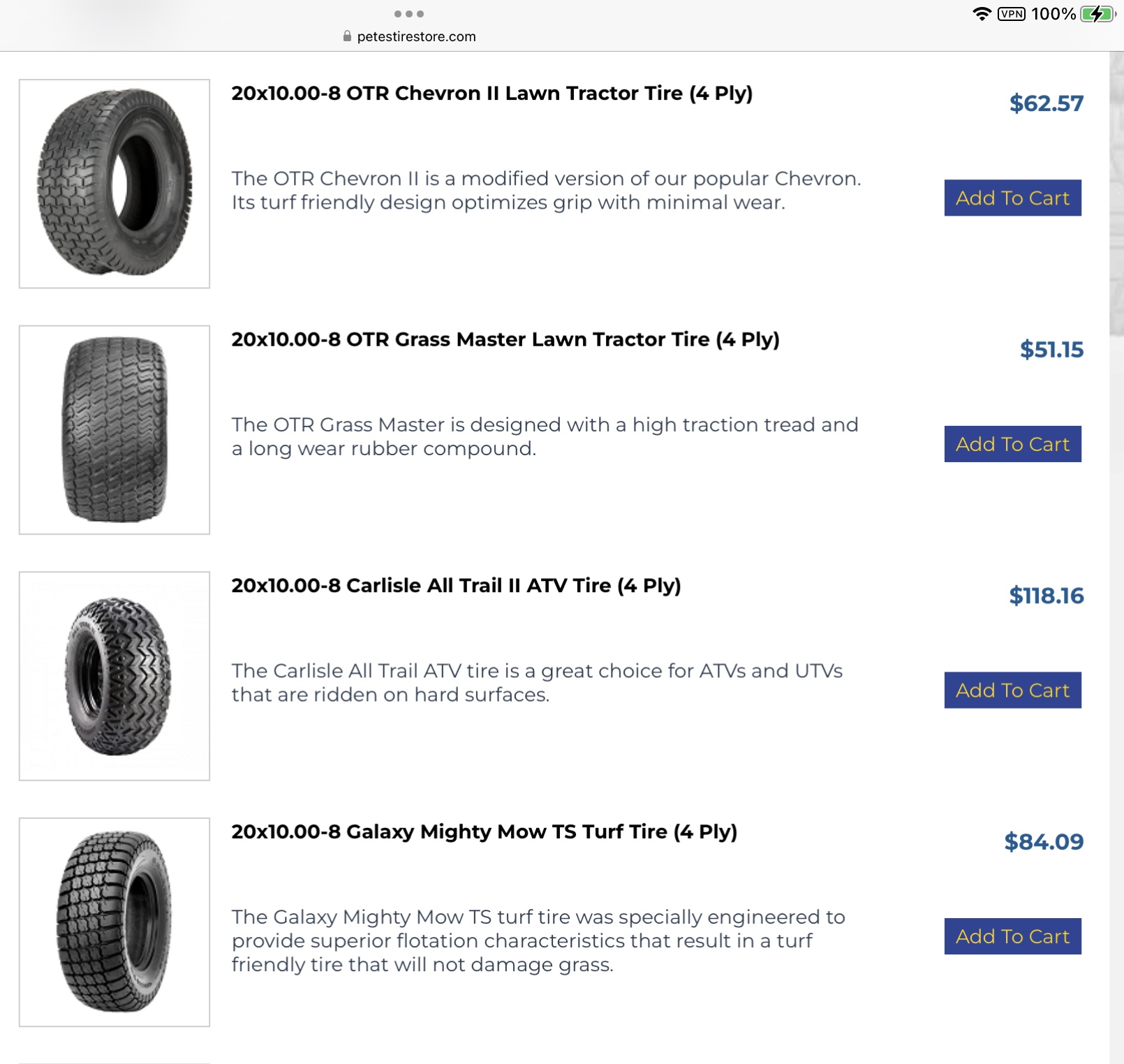Image resolution: width=1124 pixels, height=1064 pixels.
Task: Open the OTR Grass Master tire image
Action: click(114, 430)
